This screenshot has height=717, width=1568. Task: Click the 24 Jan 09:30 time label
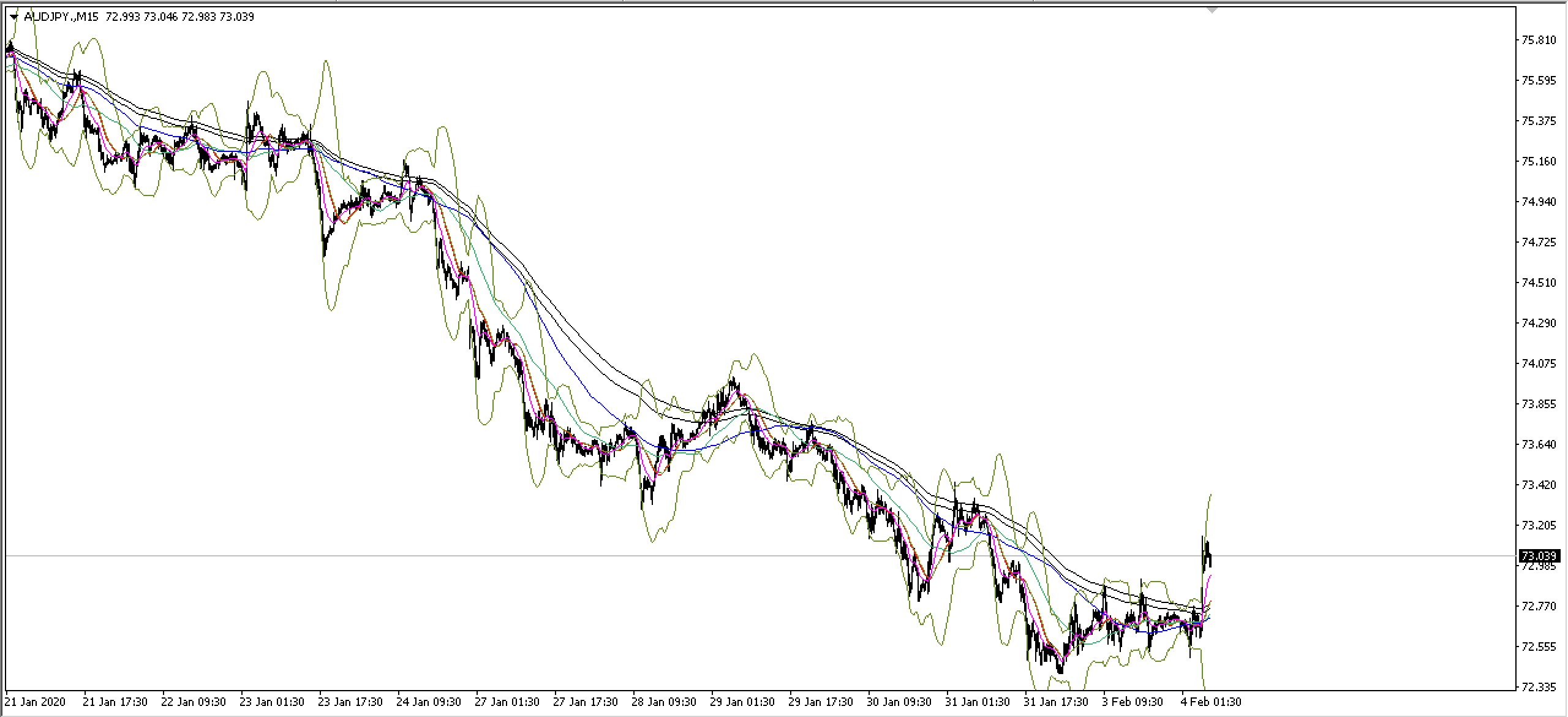coord(429,702)
